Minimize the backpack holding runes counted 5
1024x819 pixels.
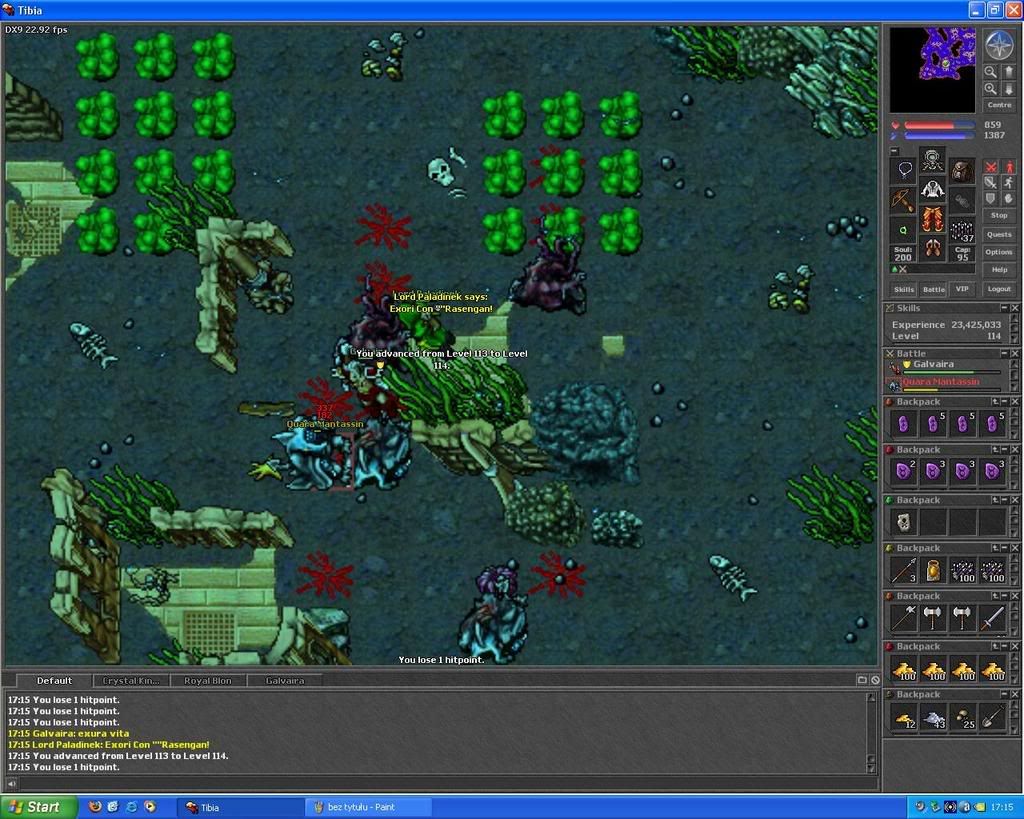tap(1005, 402)
